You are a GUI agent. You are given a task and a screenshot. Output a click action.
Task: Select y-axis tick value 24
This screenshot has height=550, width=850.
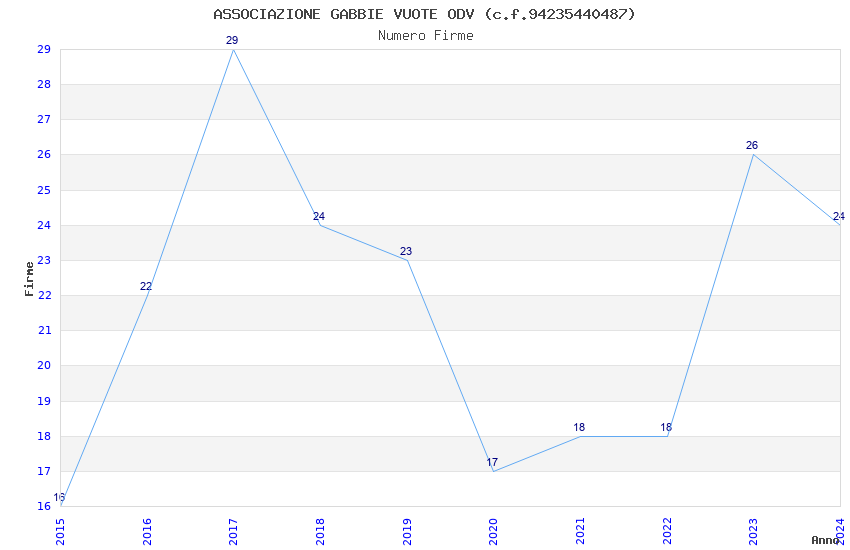coord(44,225)
